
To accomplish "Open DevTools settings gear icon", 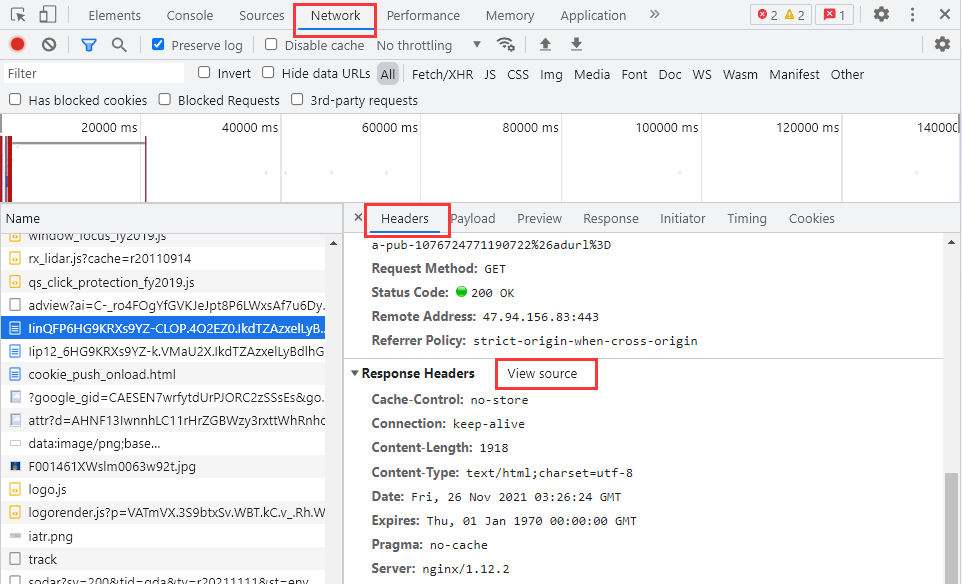I will pos(881,15).
